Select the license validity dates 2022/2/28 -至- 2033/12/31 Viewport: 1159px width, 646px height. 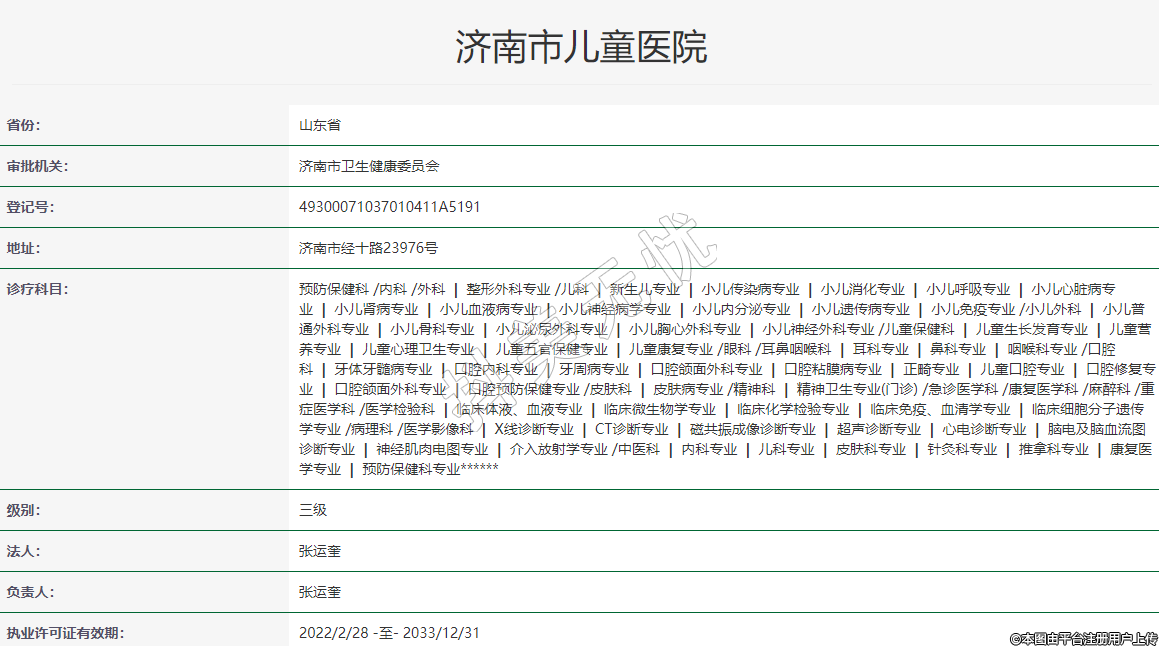pyautogui.click(x=389, y=633)
